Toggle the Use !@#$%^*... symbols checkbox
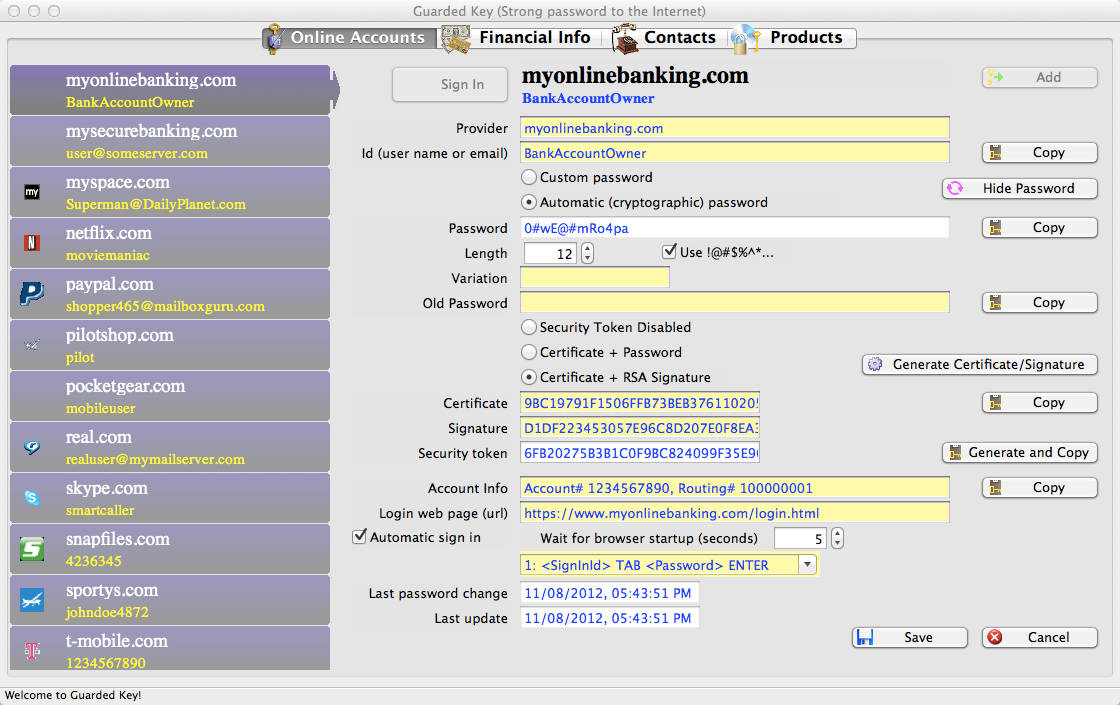The image size is (1120, 705). coord(669,251)
